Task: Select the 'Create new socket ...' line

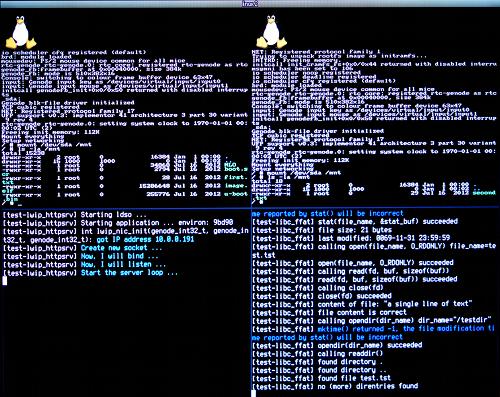Action: (82, 248)
